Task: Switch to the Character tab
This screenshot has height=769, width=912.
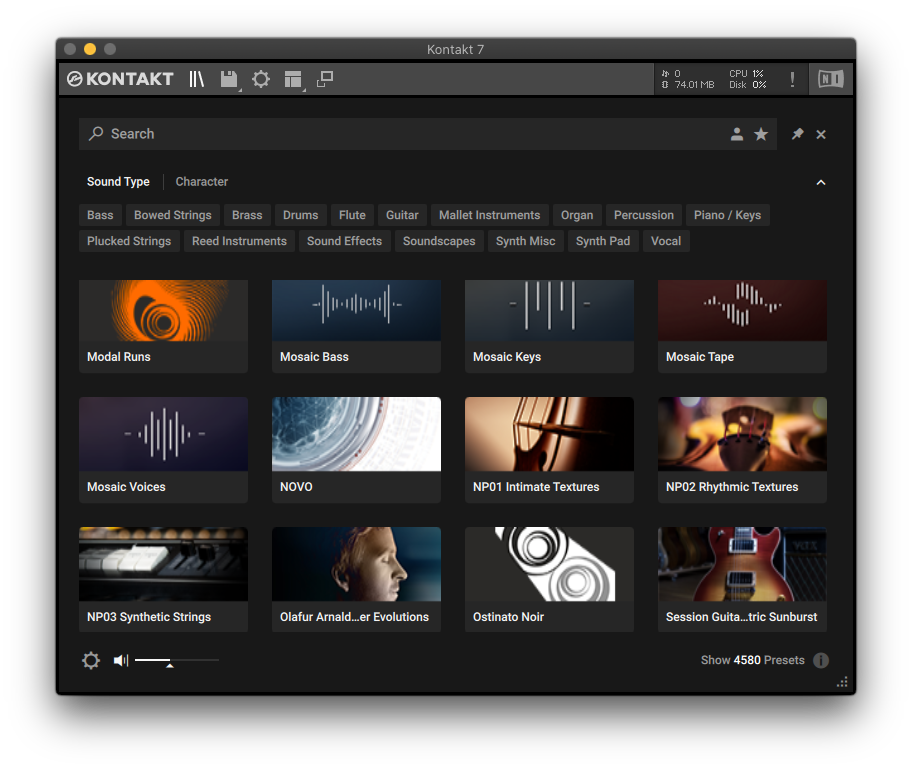Action: 202,182
